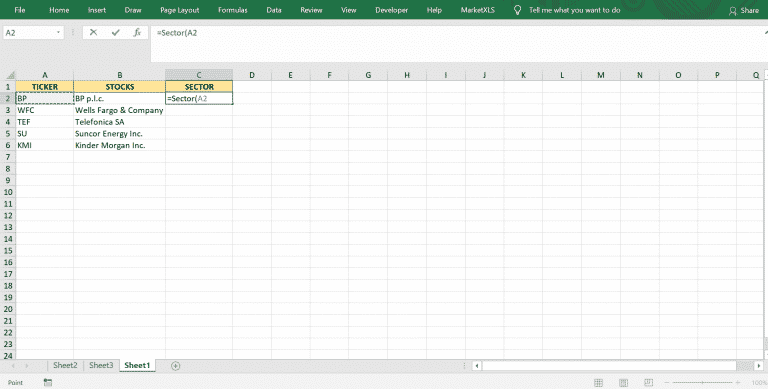Switch to Sheet2 tab
The height and width of the screenshot is (389, 768).
tap(65, 365)
